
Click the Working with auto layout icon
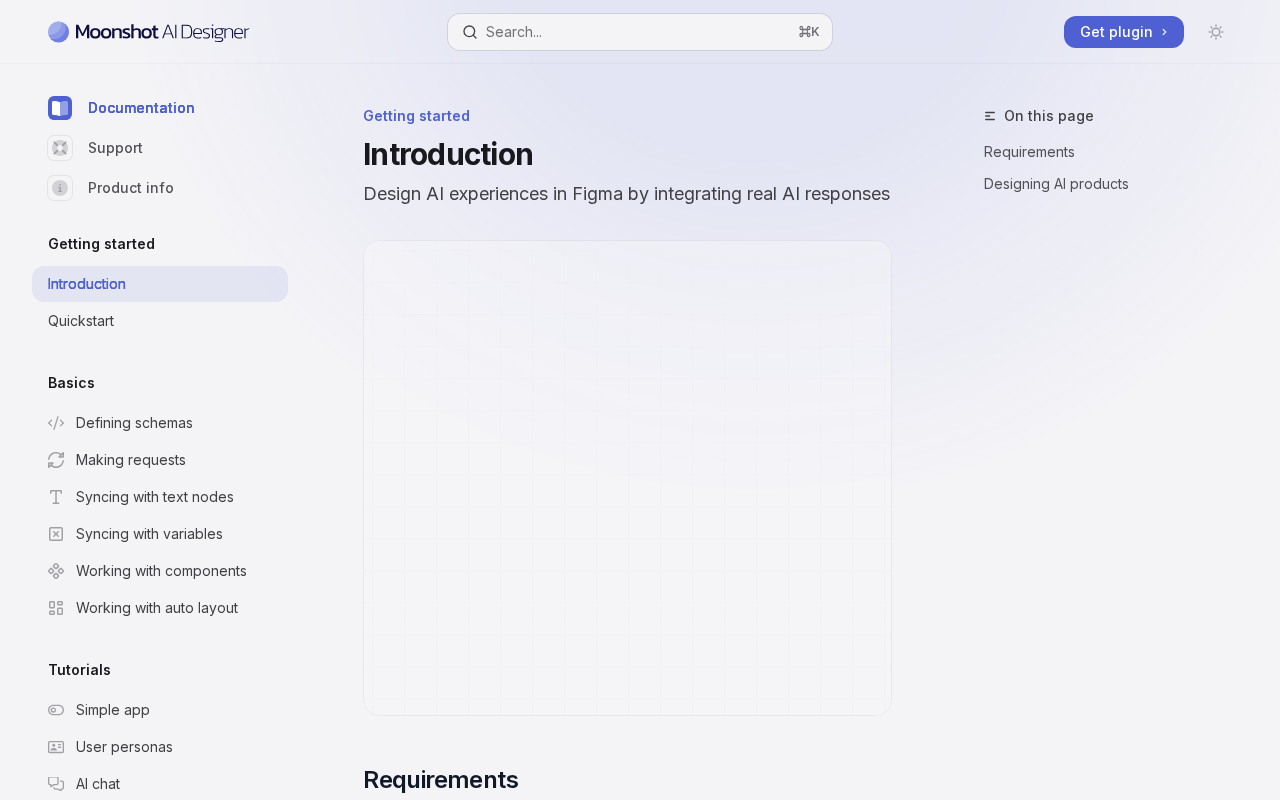(x=56, y=608)
